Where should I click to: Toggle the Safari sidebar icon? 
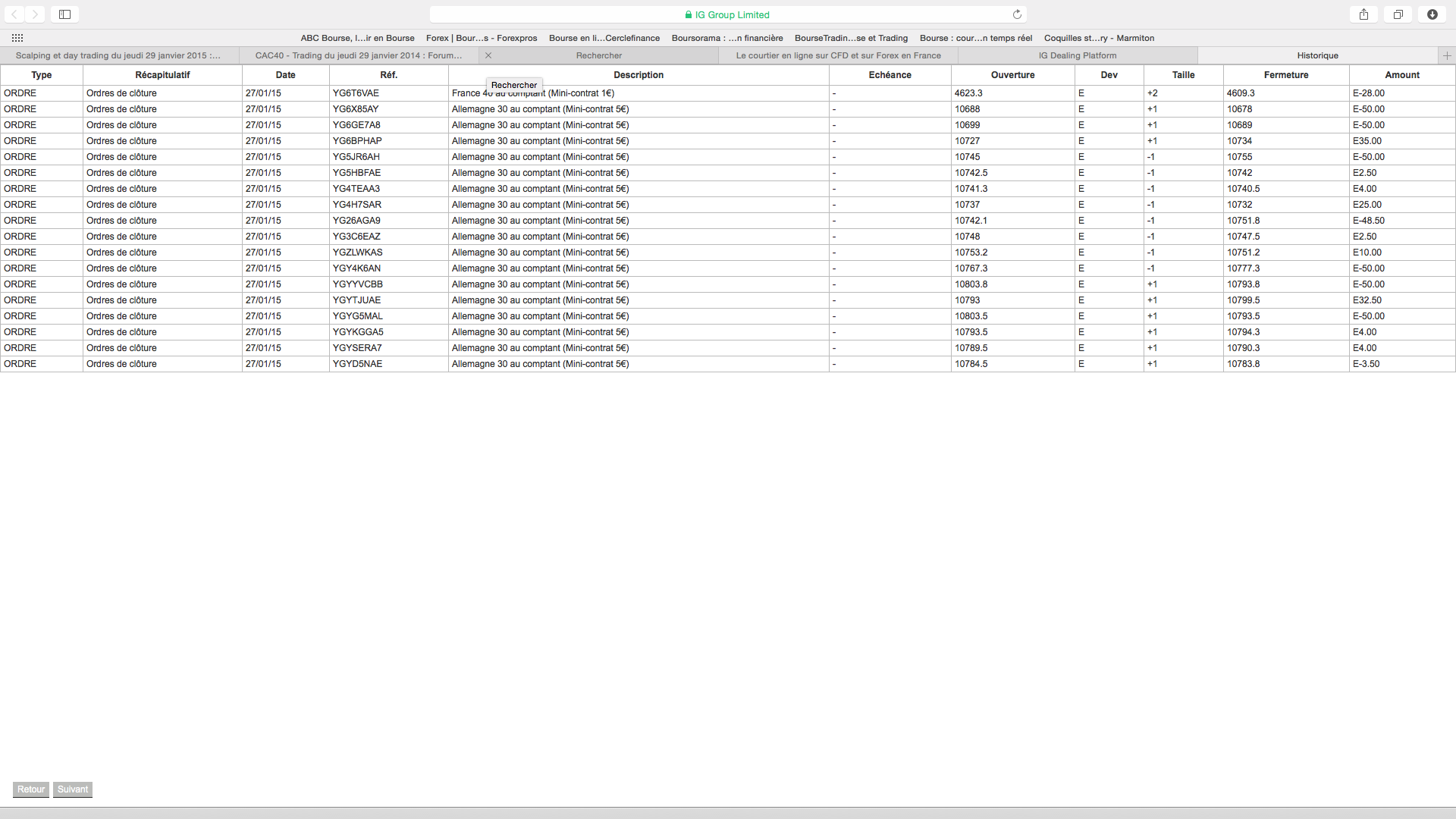(x=65, y=14)
